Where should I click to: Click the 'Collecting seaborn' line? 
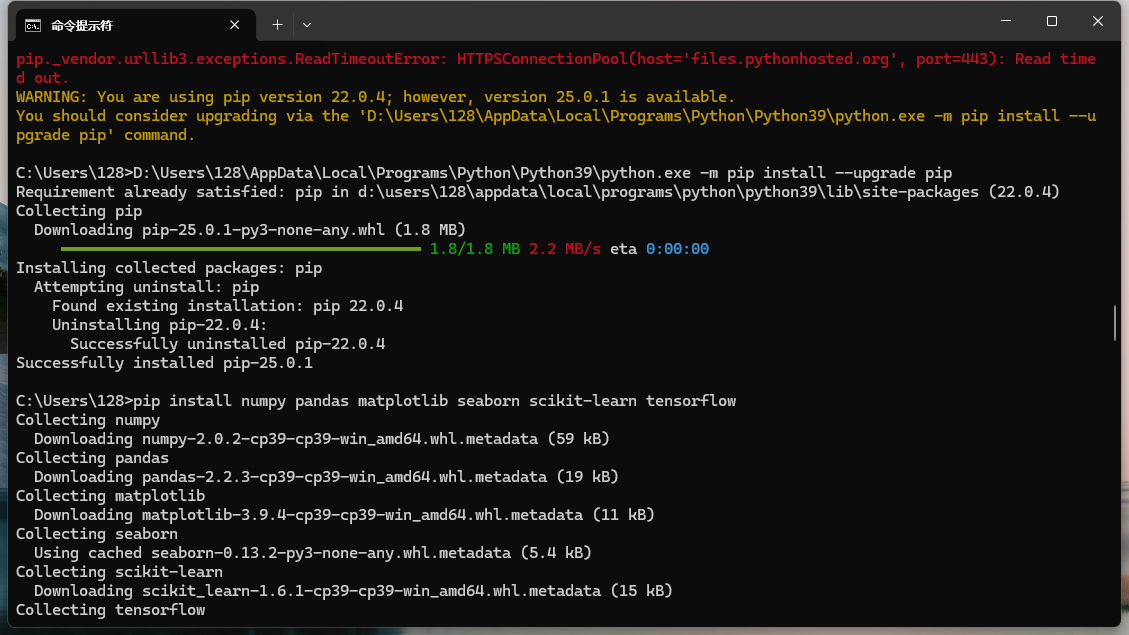[x=96, y=534]
